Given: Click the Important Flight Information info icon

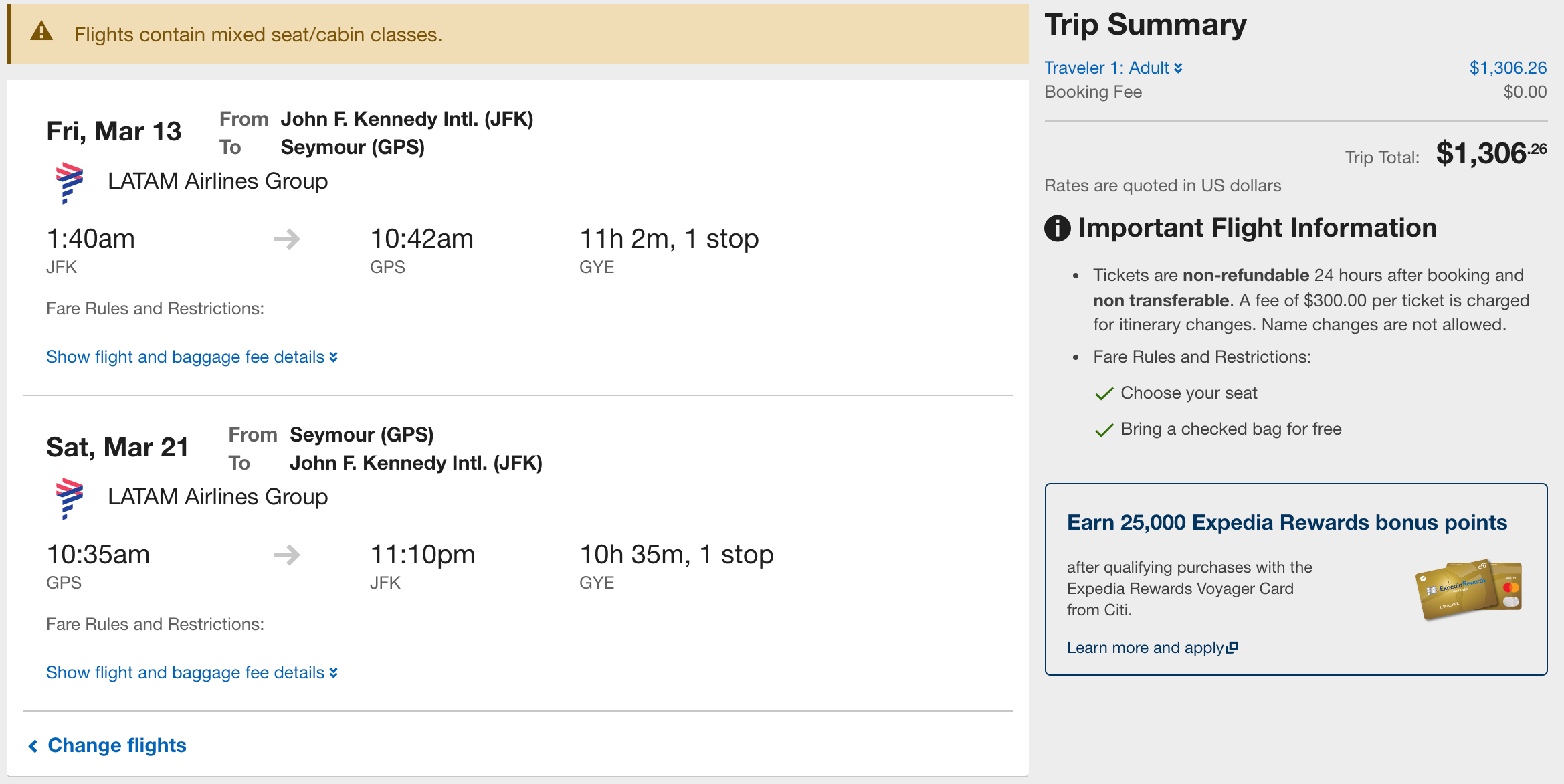Looking at the screenshot, I should pyautogui.click(x=1057, y=228).
